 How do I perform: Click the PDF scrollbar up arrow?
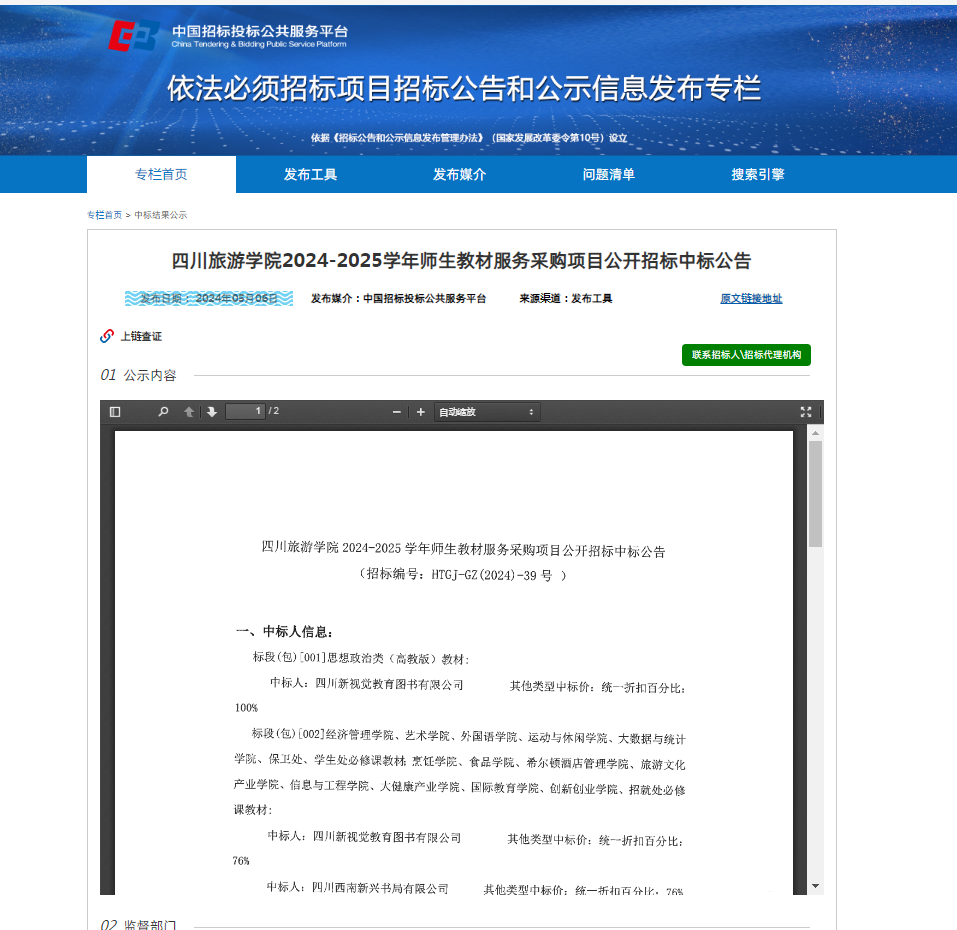pos(815,433)
